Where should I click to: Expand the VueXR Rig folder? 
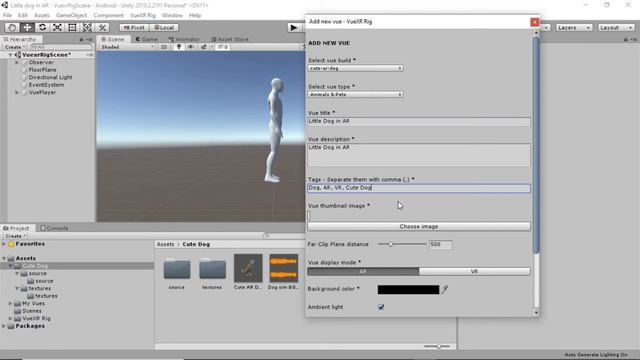pos(11,318)
